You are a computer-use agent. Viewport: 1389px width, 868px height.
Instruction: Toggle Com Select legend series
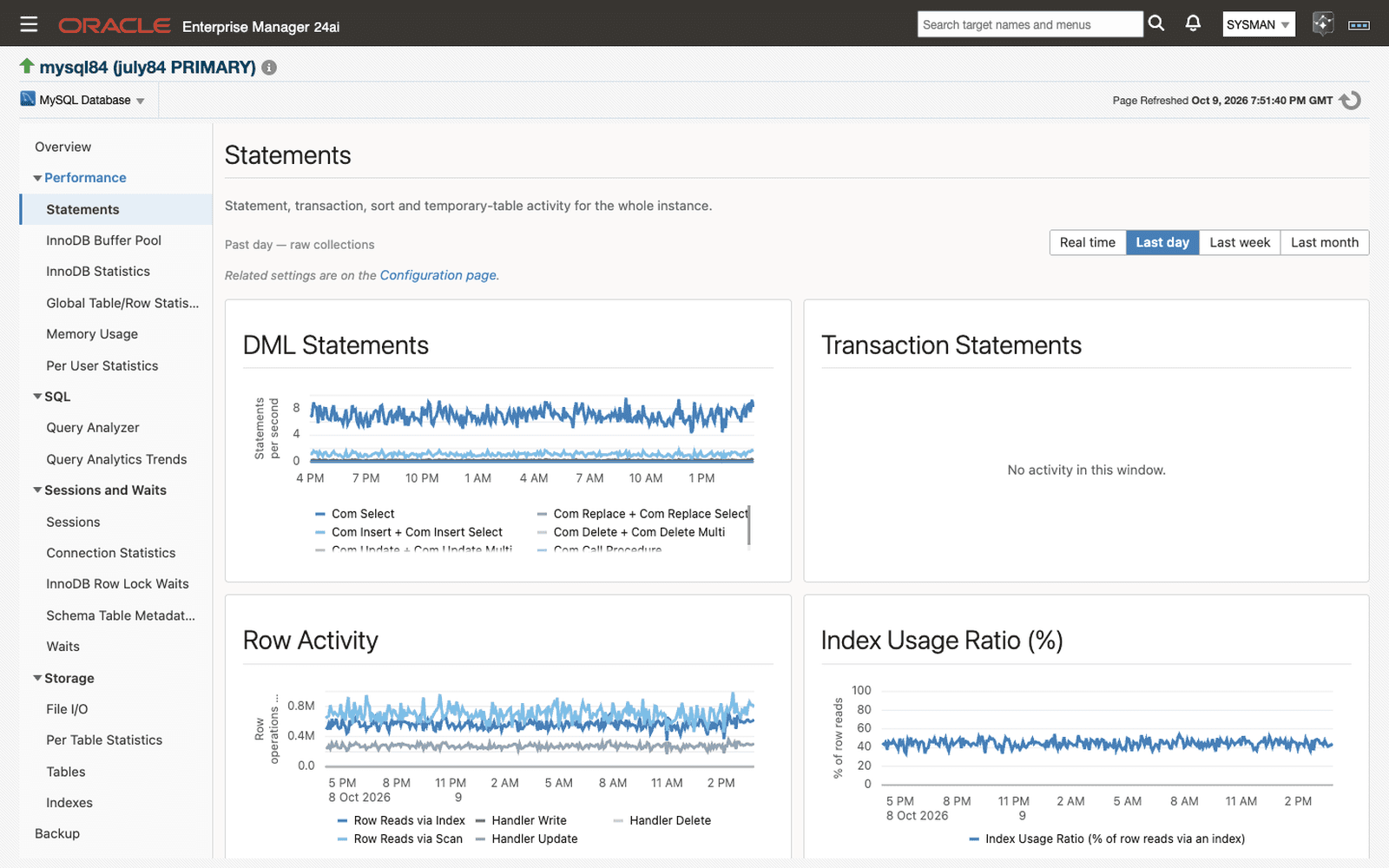pos(354,514)
